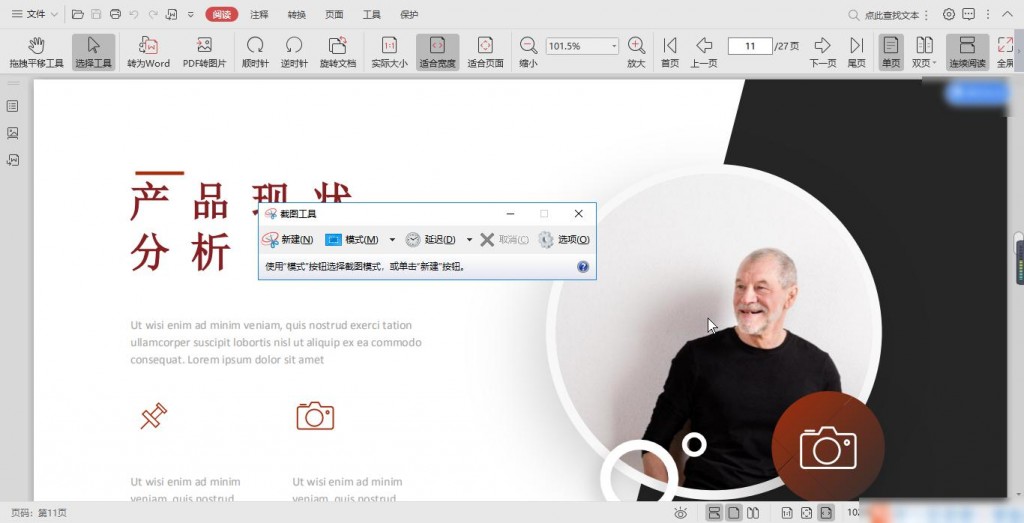Toggle fit width mode (适合宽度)

tap(438, 52)
